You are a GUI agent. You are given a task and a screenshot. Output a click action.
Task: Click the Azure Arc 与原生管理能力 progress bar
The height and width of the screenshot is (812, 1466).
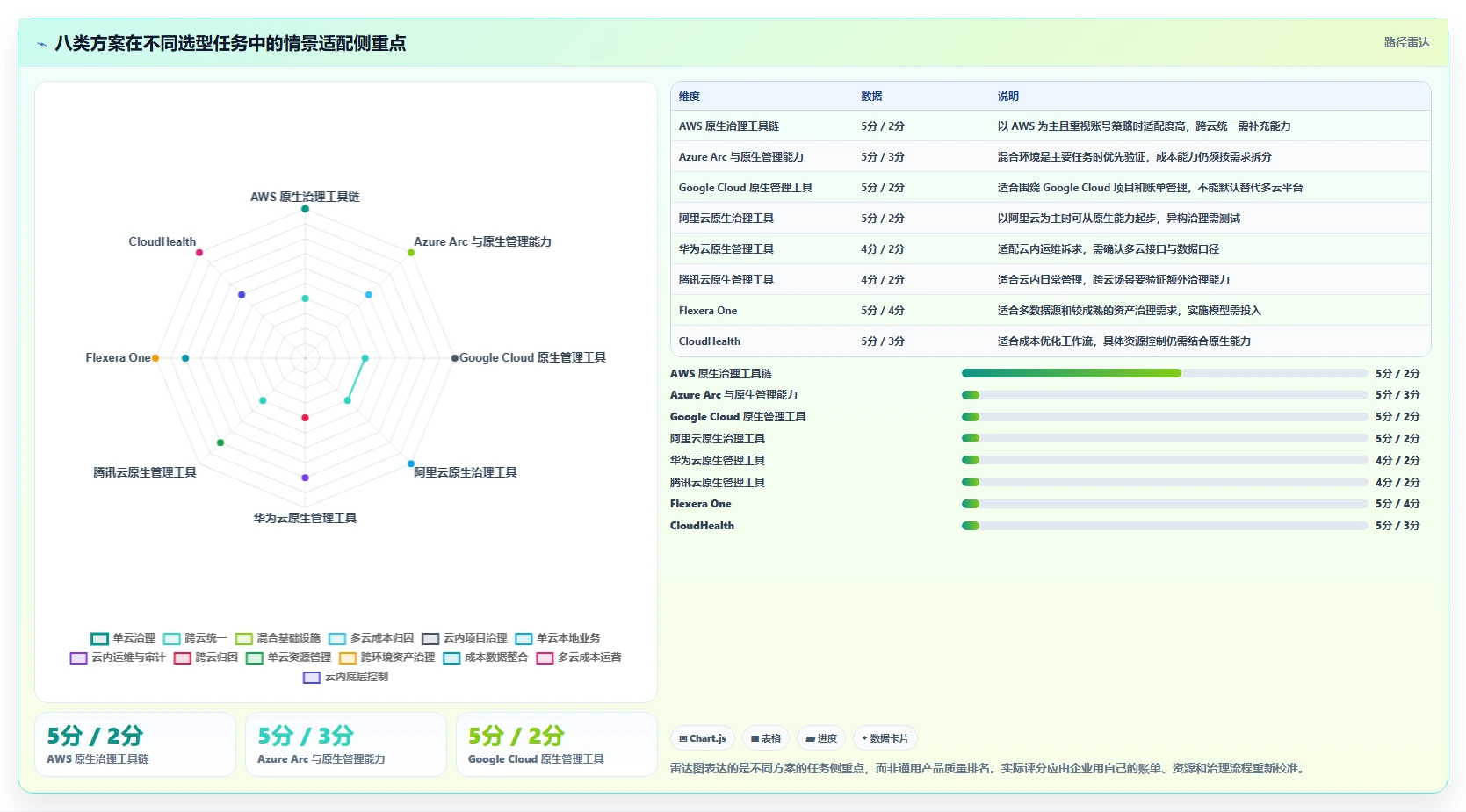point(1165,395)
